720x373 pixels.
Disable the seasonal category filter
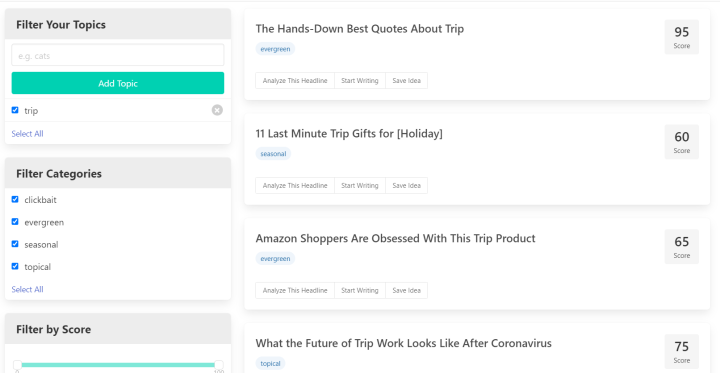click(15, 244)
